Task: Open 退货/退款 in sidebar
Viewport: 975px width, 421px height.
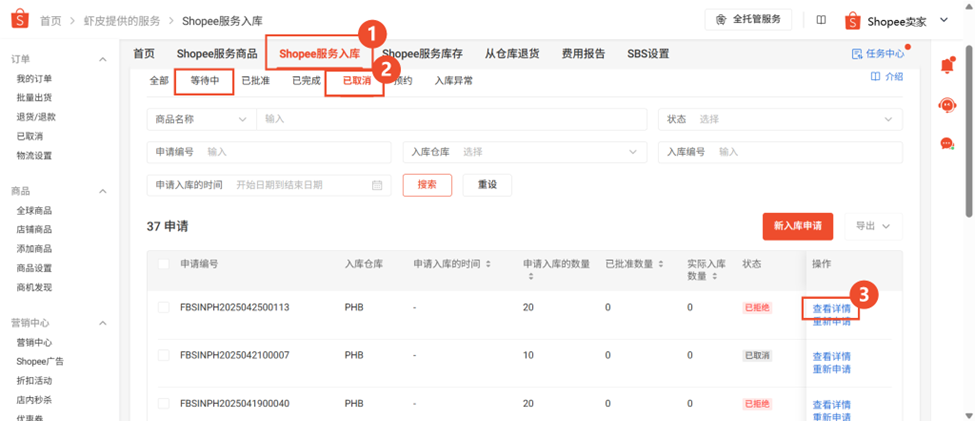Action: [37, 117]
